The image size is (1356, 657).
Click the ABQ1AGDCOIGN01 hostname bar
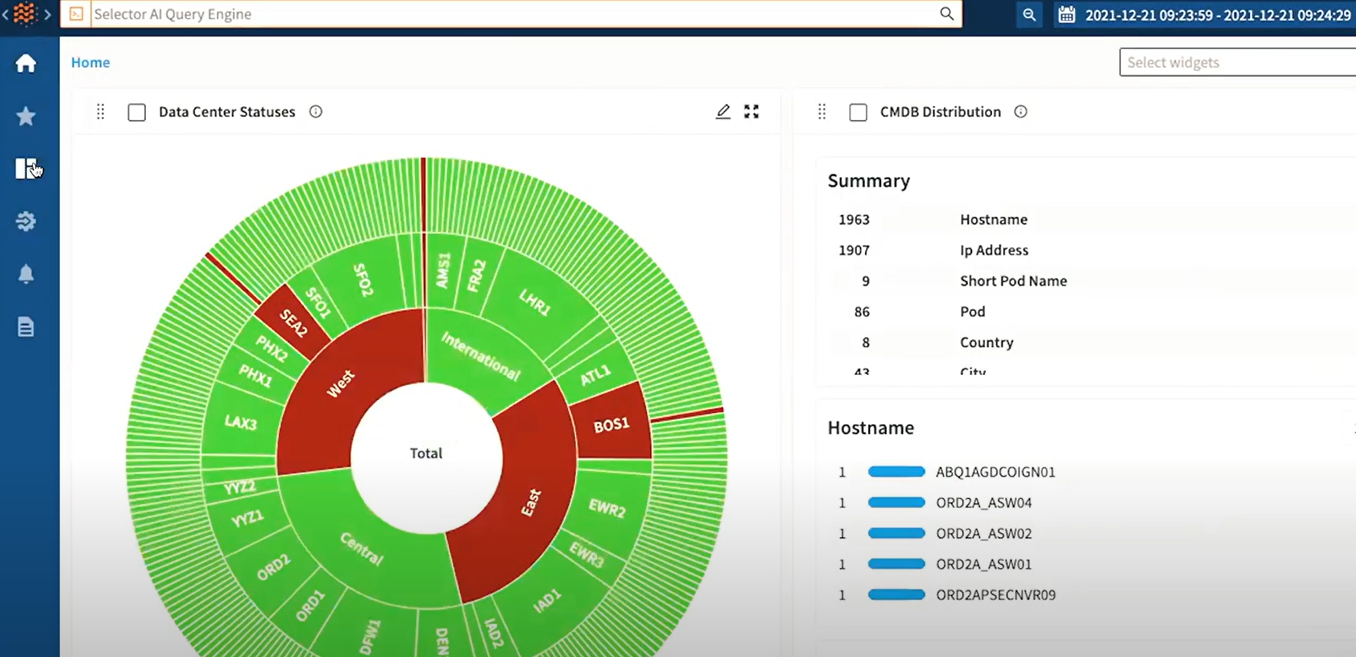click(896, 471)
